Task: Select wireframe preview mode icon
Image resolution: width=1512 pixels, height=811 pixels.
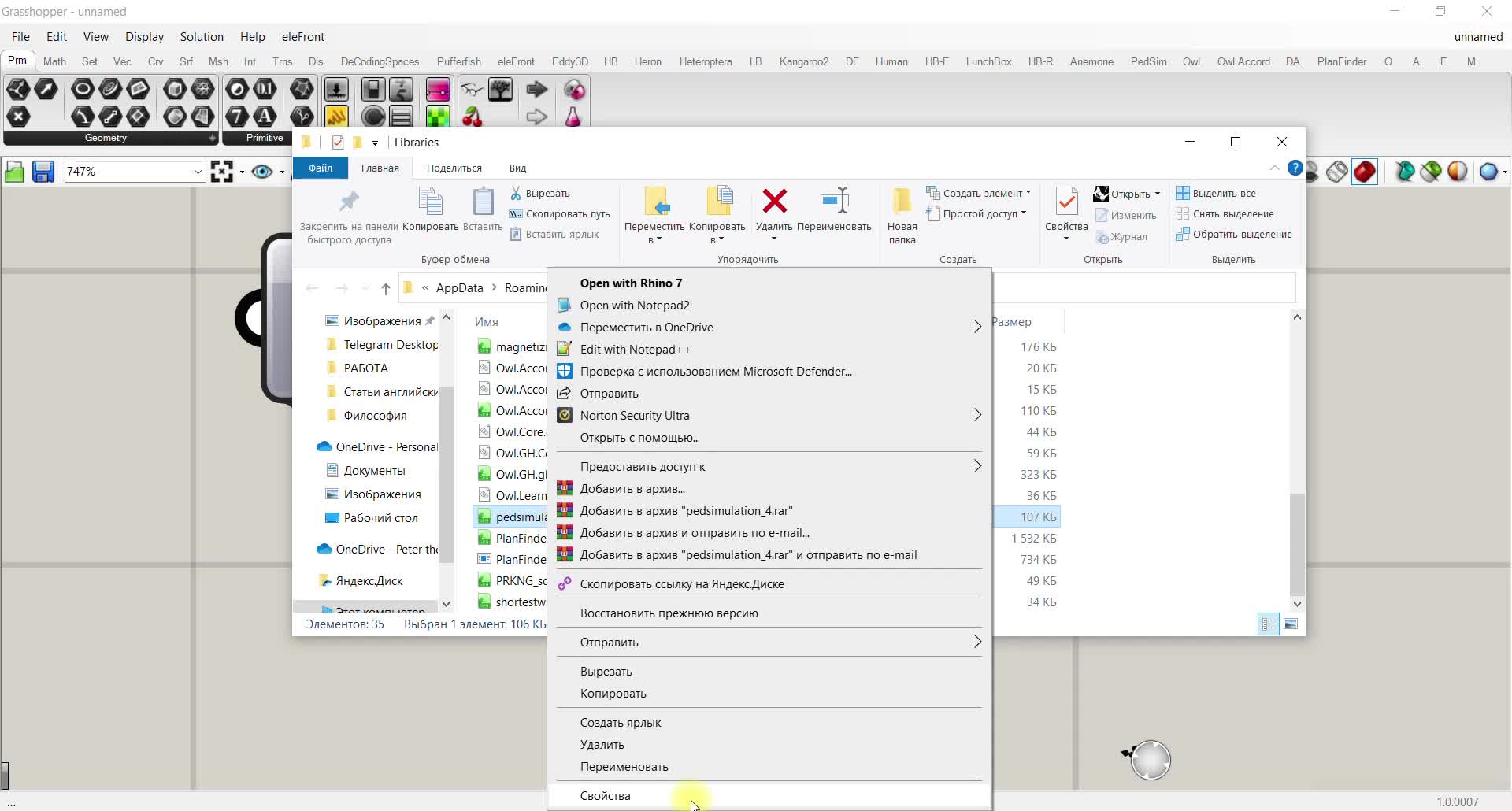Action: coord(1336,171)
